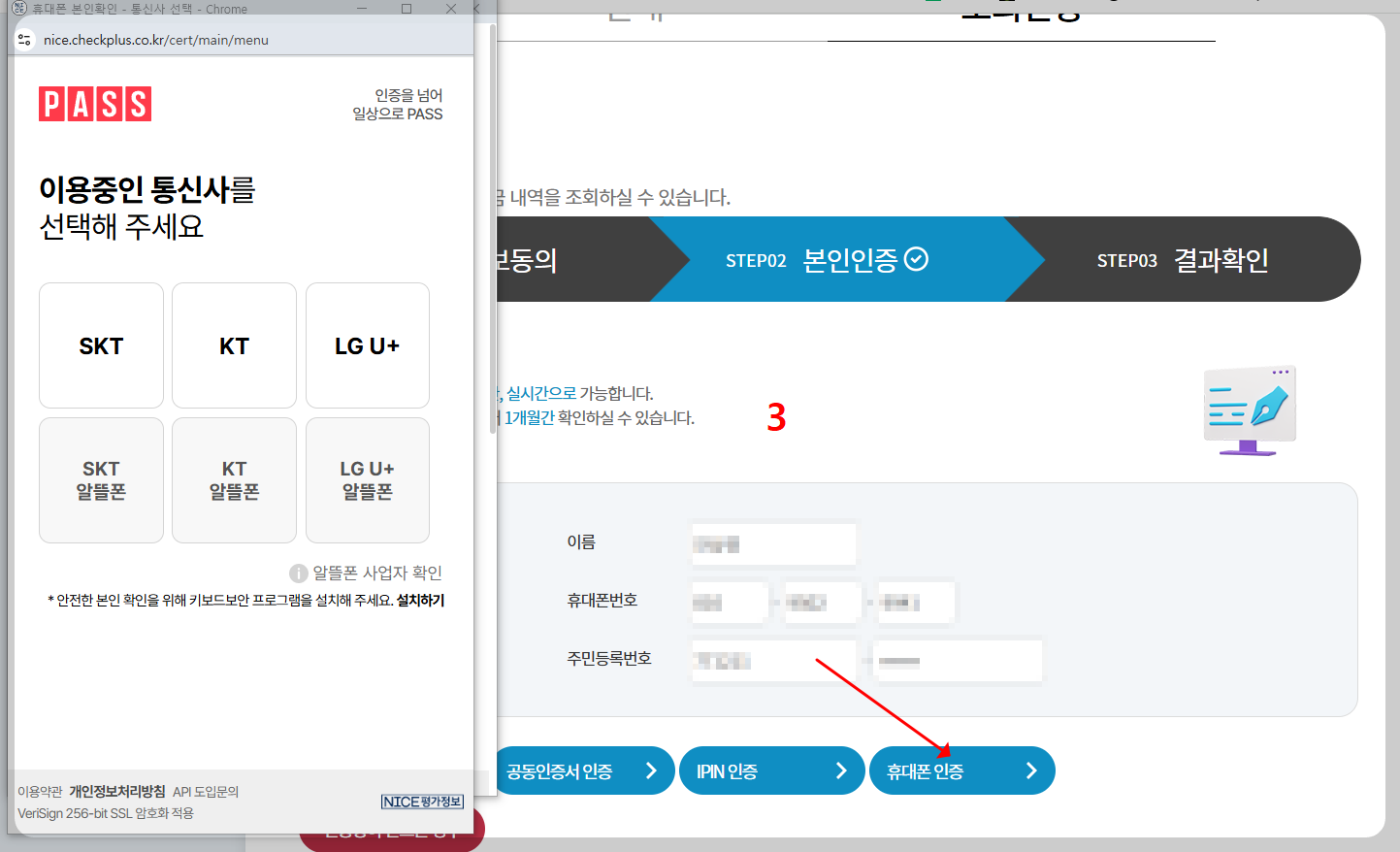Open the 개인정보처리방침 link
Viewport: 1400px width, 852px height.
pos(117,792)
